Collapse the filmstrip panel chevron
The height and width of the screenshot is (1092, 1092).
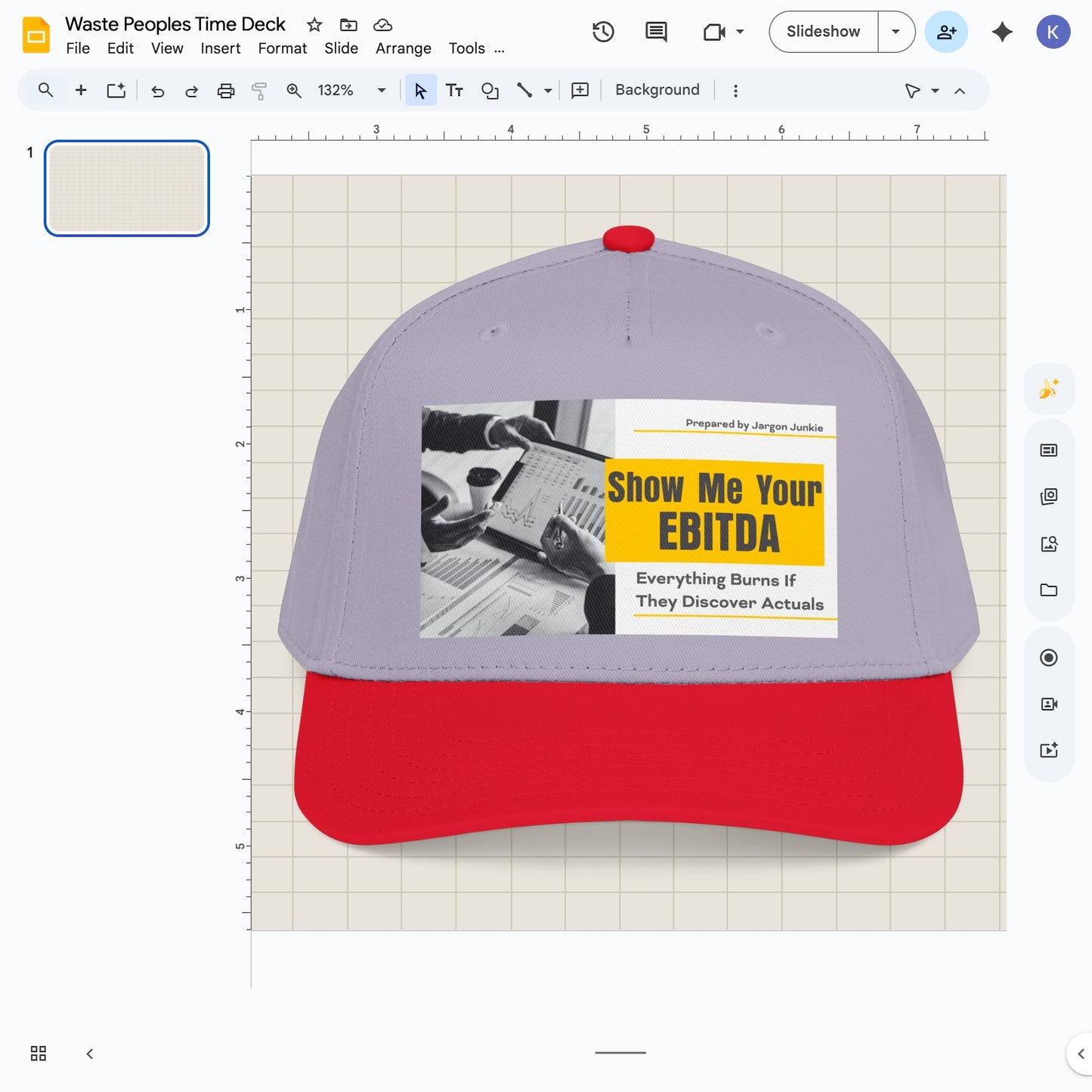click(90, 1053)
